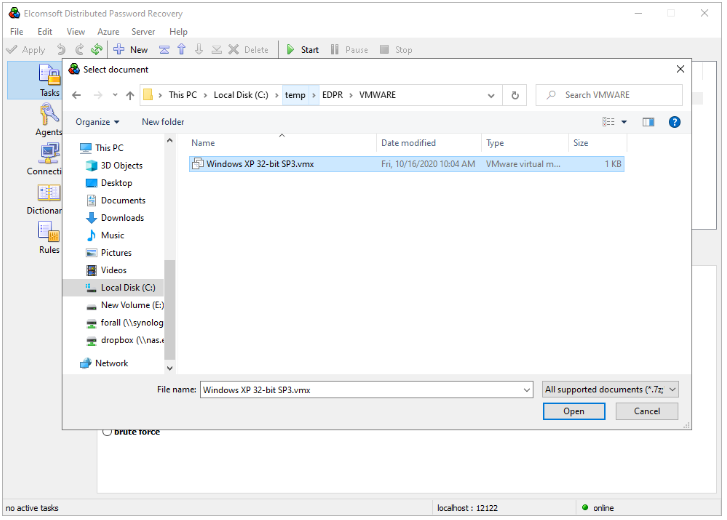
Task: Show the preview pane
Action: tap(648, 122)
